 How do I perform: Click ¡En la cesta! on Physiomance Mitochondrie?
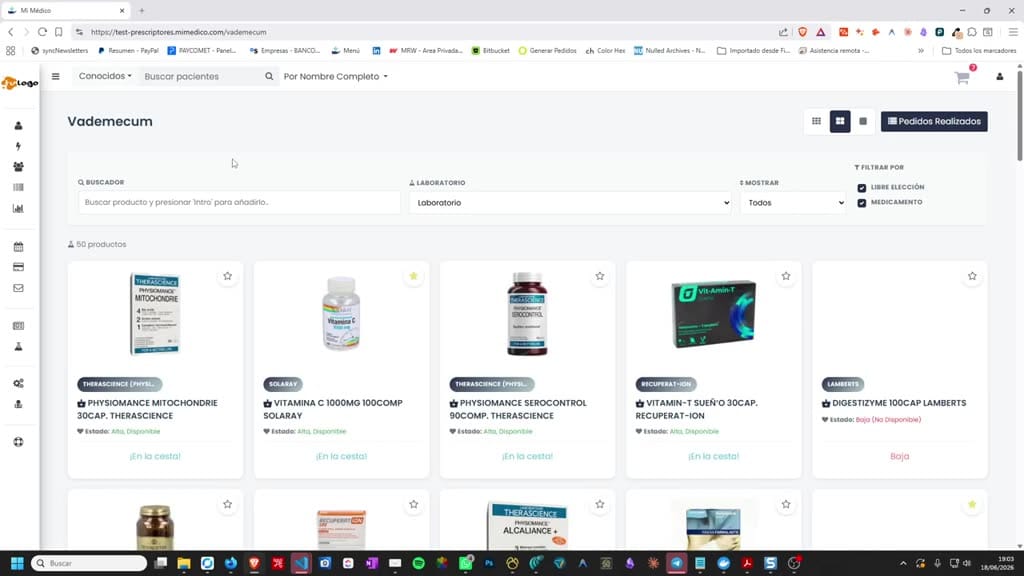[x=155, y=456]
